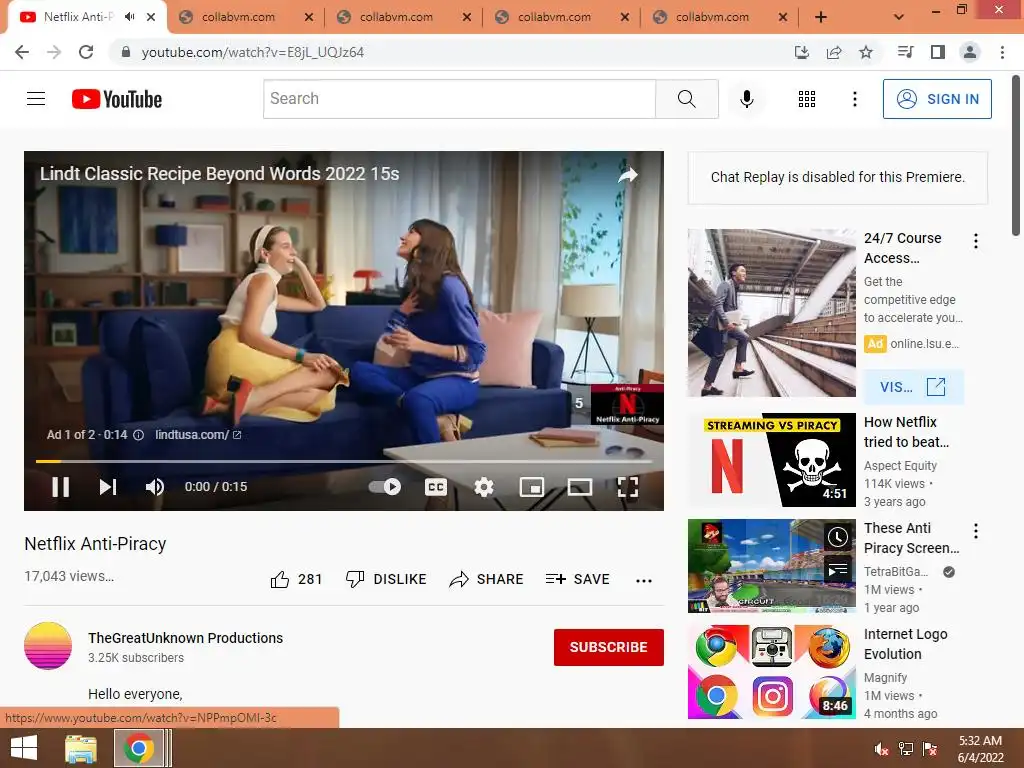Visit lindtusa.com advertiser link

198,435
